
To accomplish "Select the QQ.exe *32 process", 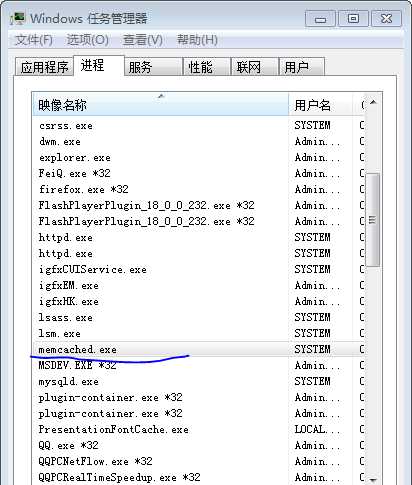I will (199, 446).
